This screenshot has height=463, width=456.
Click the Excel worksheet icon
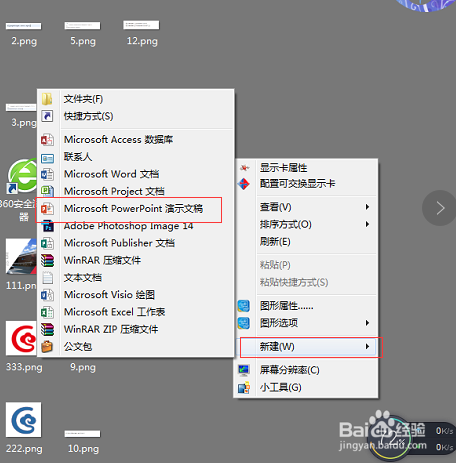pos(47,312)
